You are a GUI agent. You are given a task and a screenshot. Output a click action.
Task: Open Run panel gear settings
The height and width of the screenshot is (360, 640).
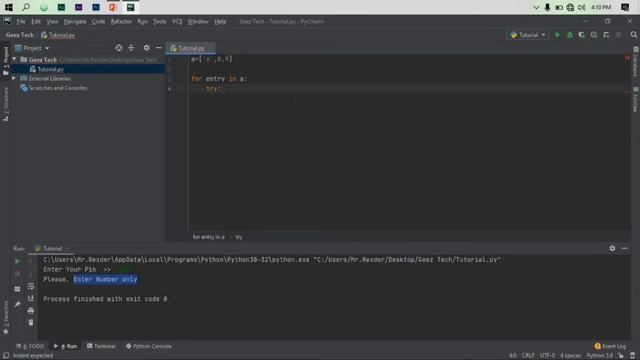(x=612, y=248)
